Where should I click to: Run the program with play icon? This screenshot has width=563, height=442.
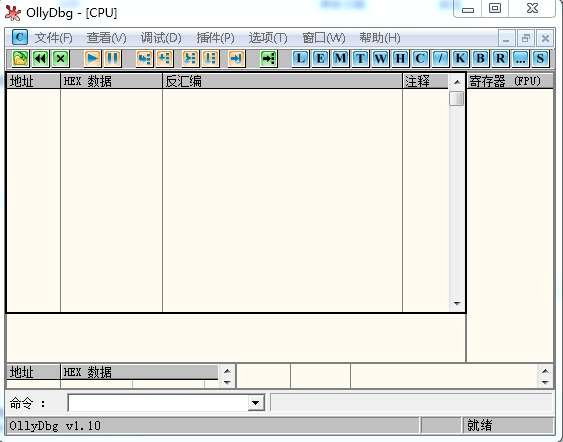click(93, 59)
